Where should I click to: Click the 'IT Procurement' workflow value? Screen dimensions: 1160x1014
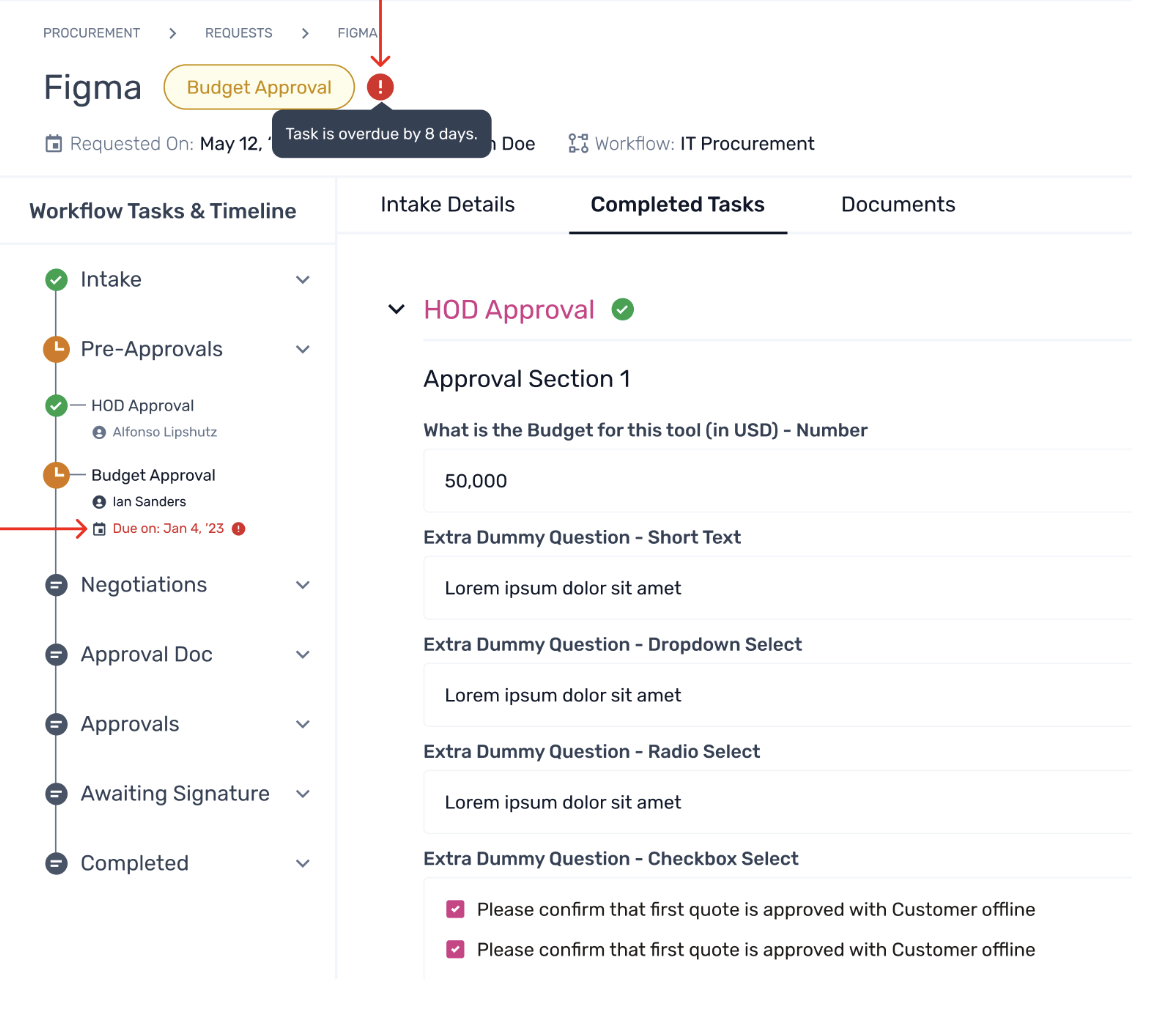click(x=747, y=143)
